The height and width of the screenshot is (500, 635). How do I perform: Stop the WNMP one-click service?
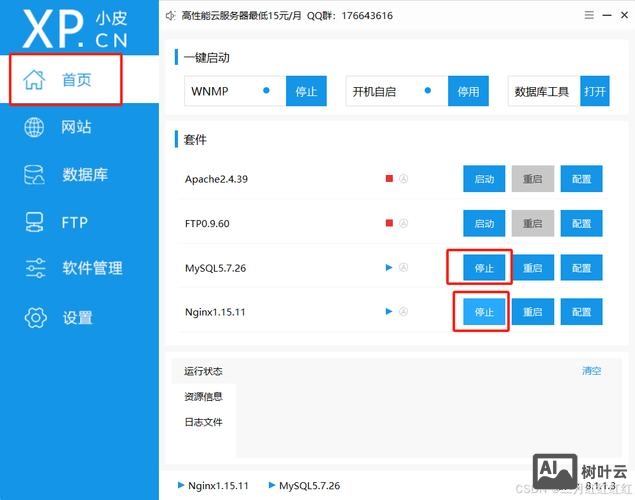(x=306, y=91)
